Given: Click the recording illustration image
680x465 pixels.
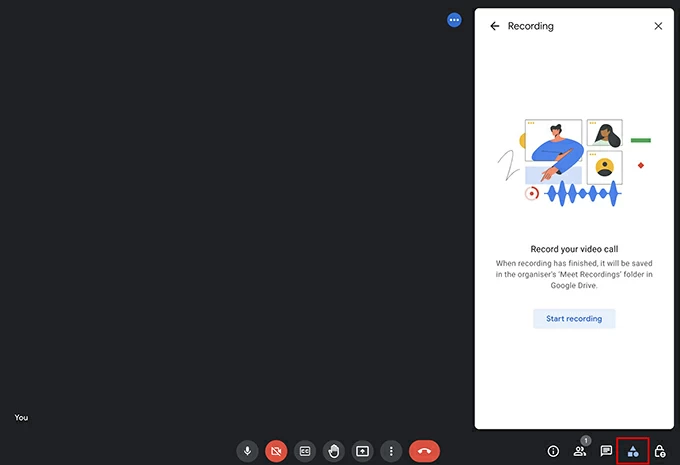Looking at the screenshot, I should 573,163.
